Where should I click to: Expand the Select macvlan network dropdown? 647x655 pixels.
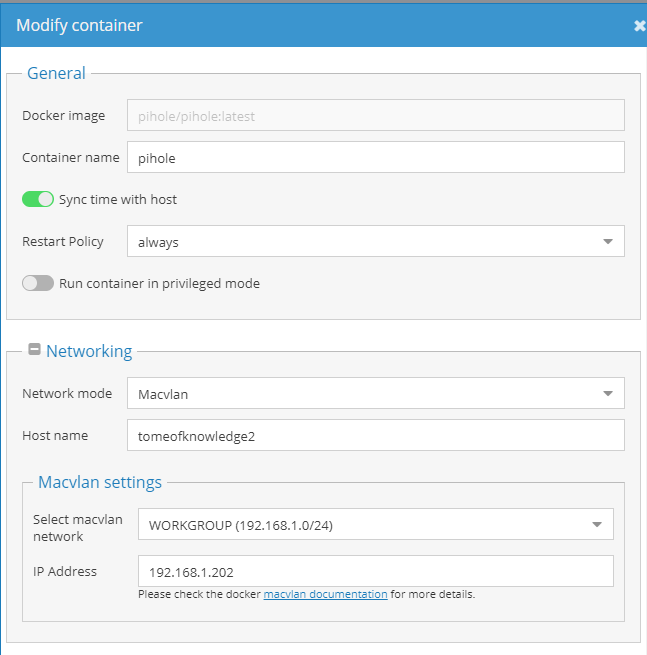point(376,524)
